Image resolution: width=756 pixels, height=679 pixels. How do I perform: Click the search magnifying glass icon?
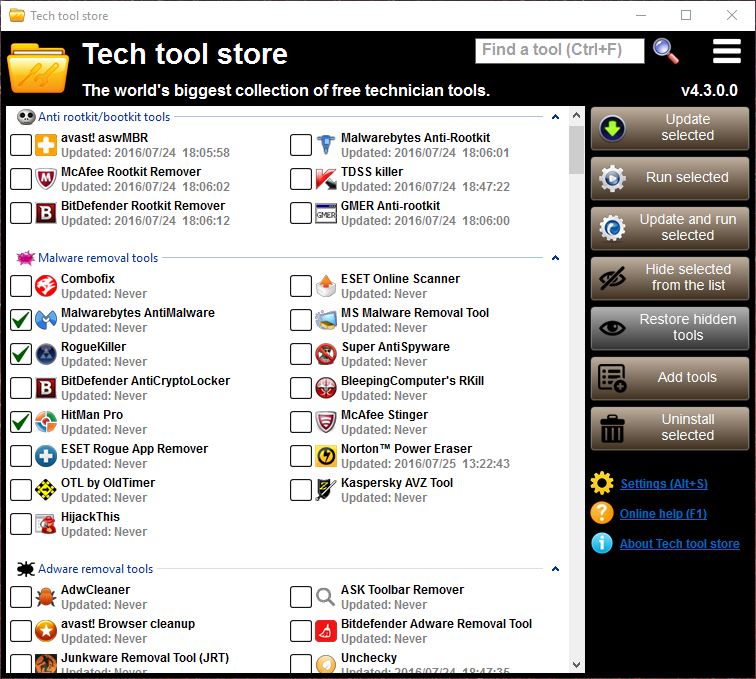tap(666, 51)
